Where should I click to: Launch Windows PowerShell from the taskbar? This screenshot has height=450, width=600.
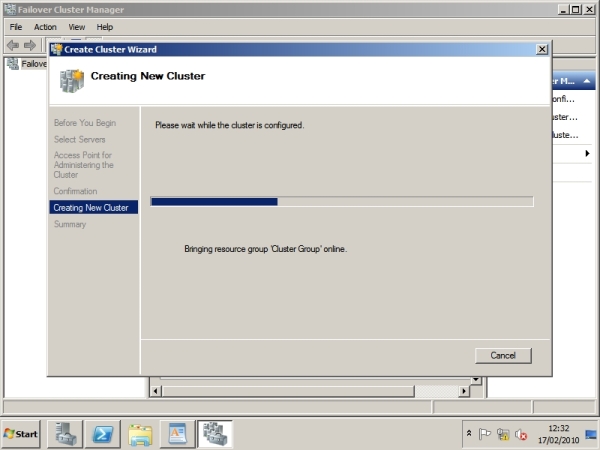(103, 434)
